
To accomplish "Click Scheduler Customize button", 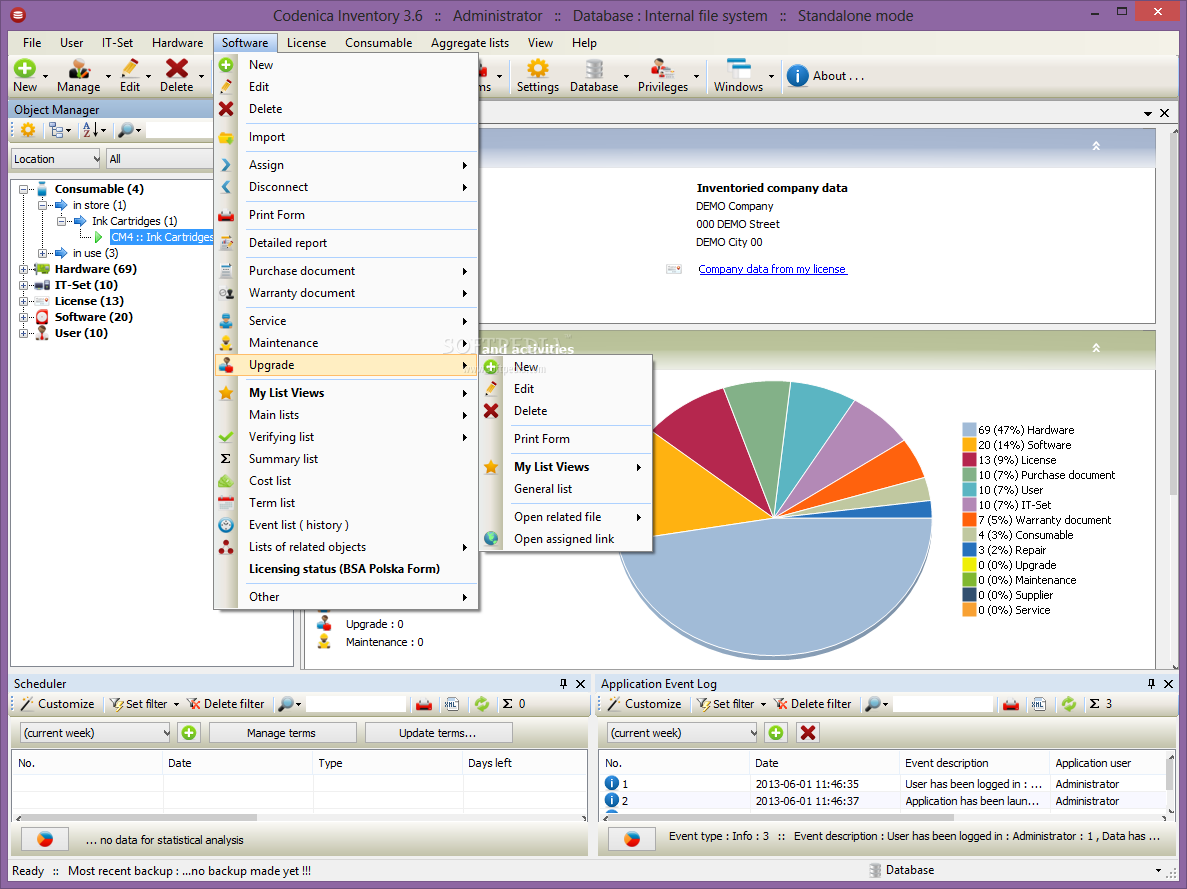I will [58, 704].
